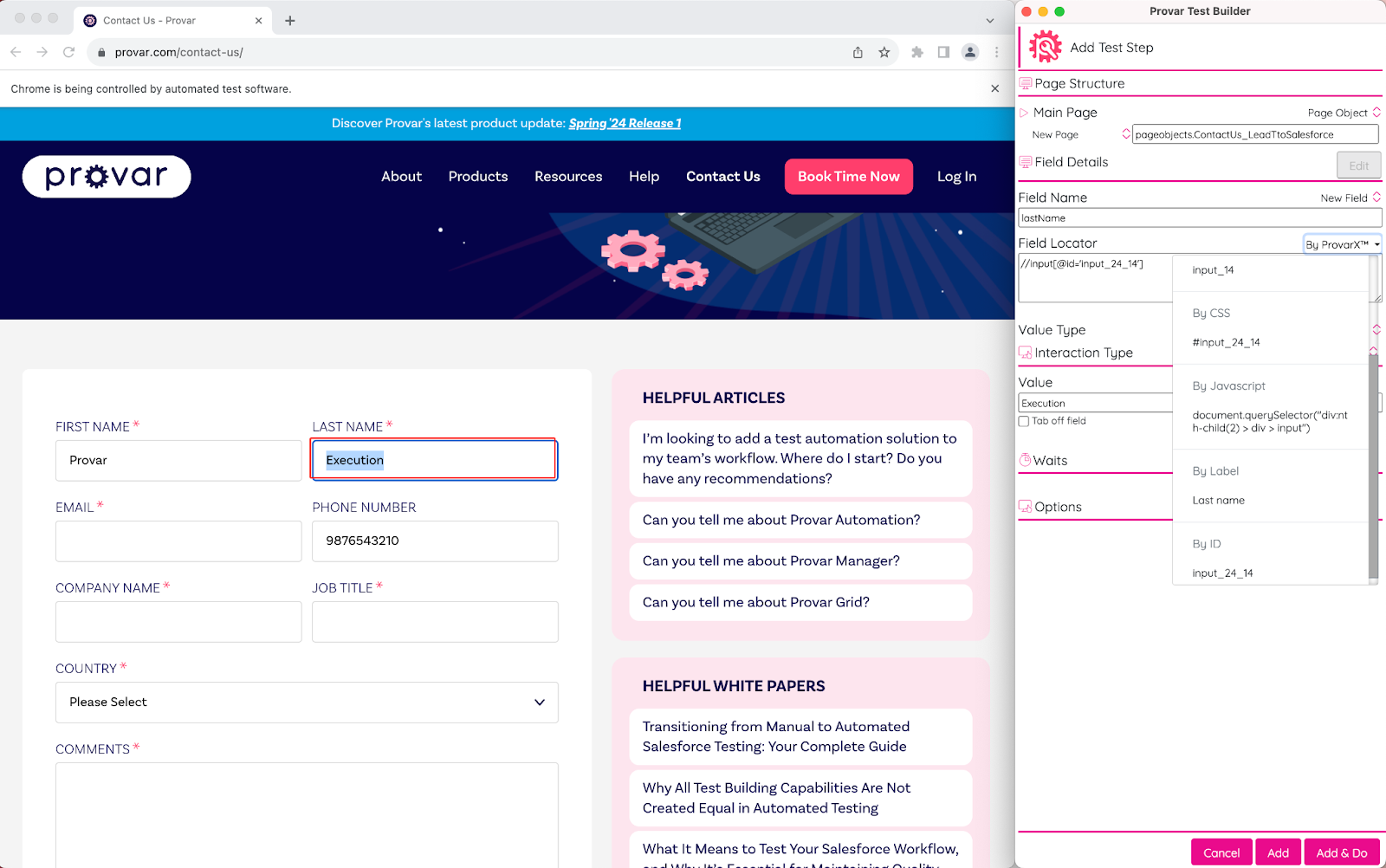Viewport: 1386px width, 868px height.
Task: Choose the input_24_14 ID locator
Action: tap(1222, 573)
